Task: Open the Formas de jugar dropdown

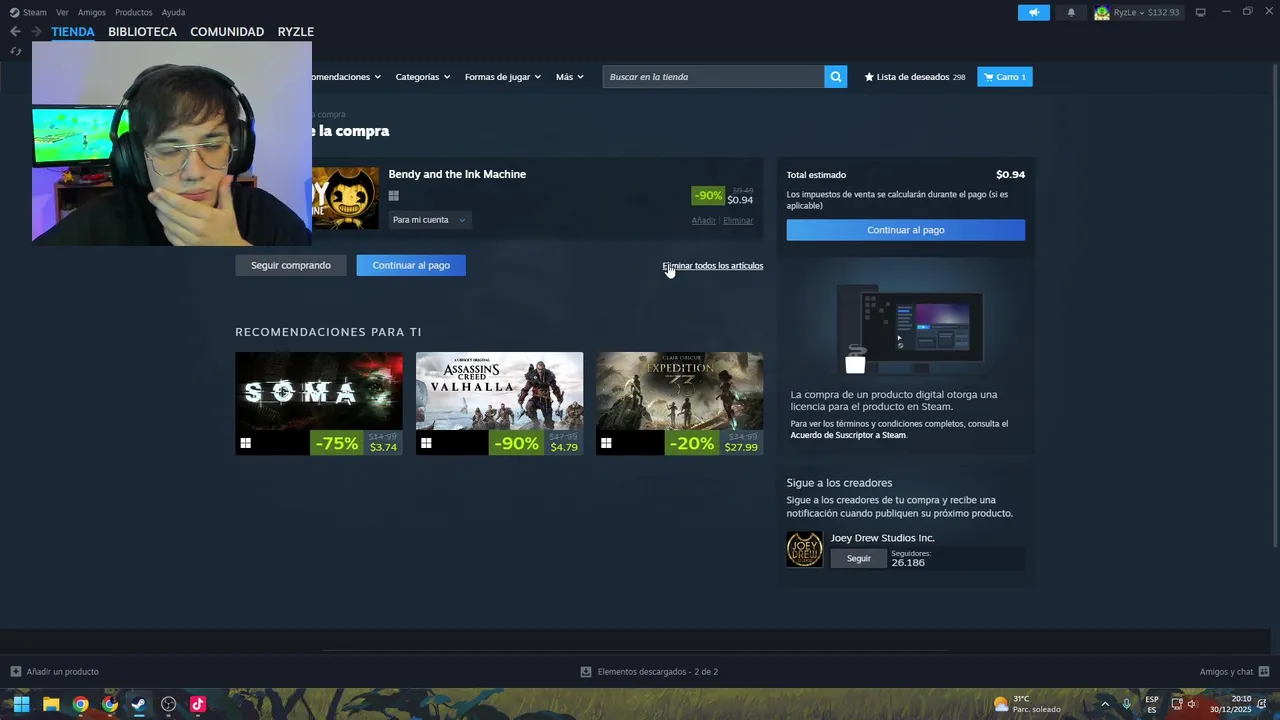Action: tap(502, 77)
